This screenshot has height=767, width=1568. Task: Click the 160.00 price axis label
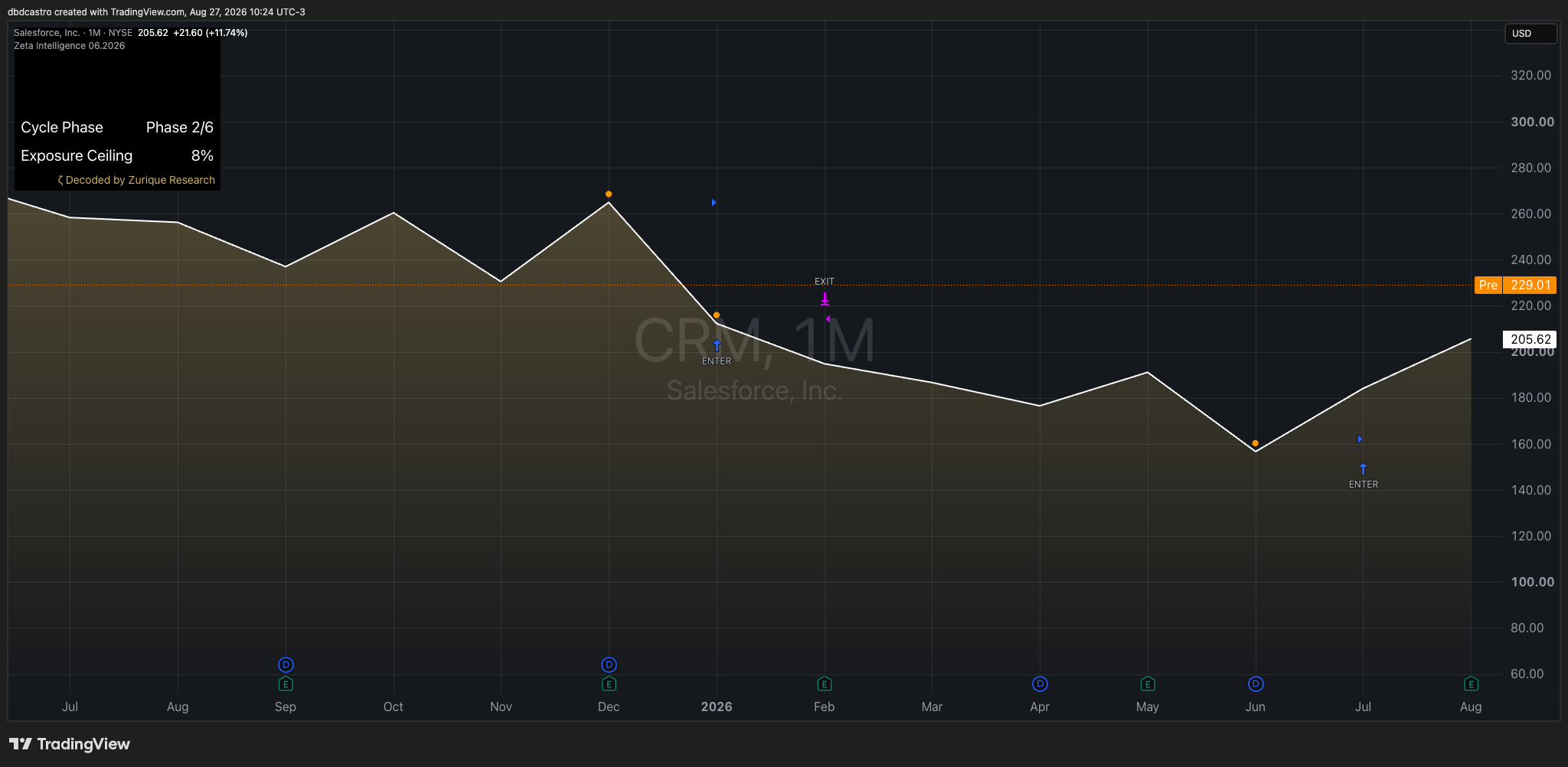coord(1531,444)
